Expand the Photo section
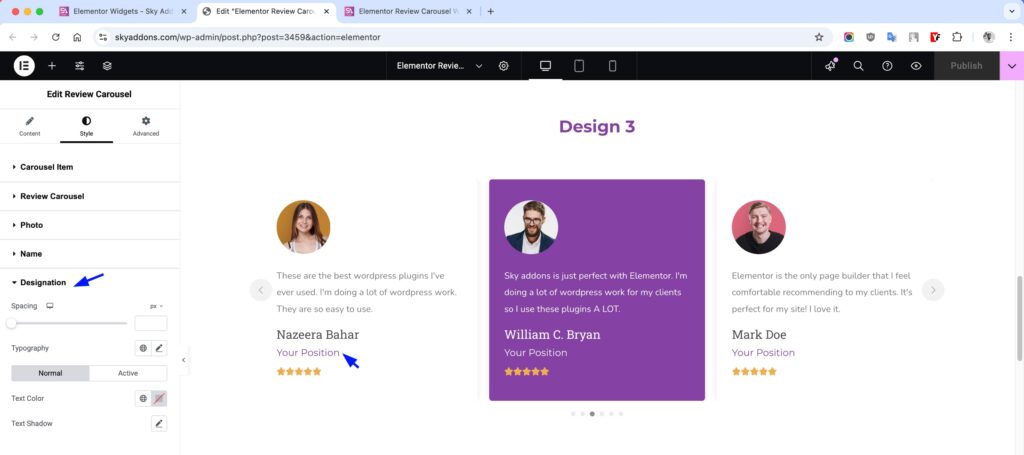1024x455 pixels. [89, 225]
